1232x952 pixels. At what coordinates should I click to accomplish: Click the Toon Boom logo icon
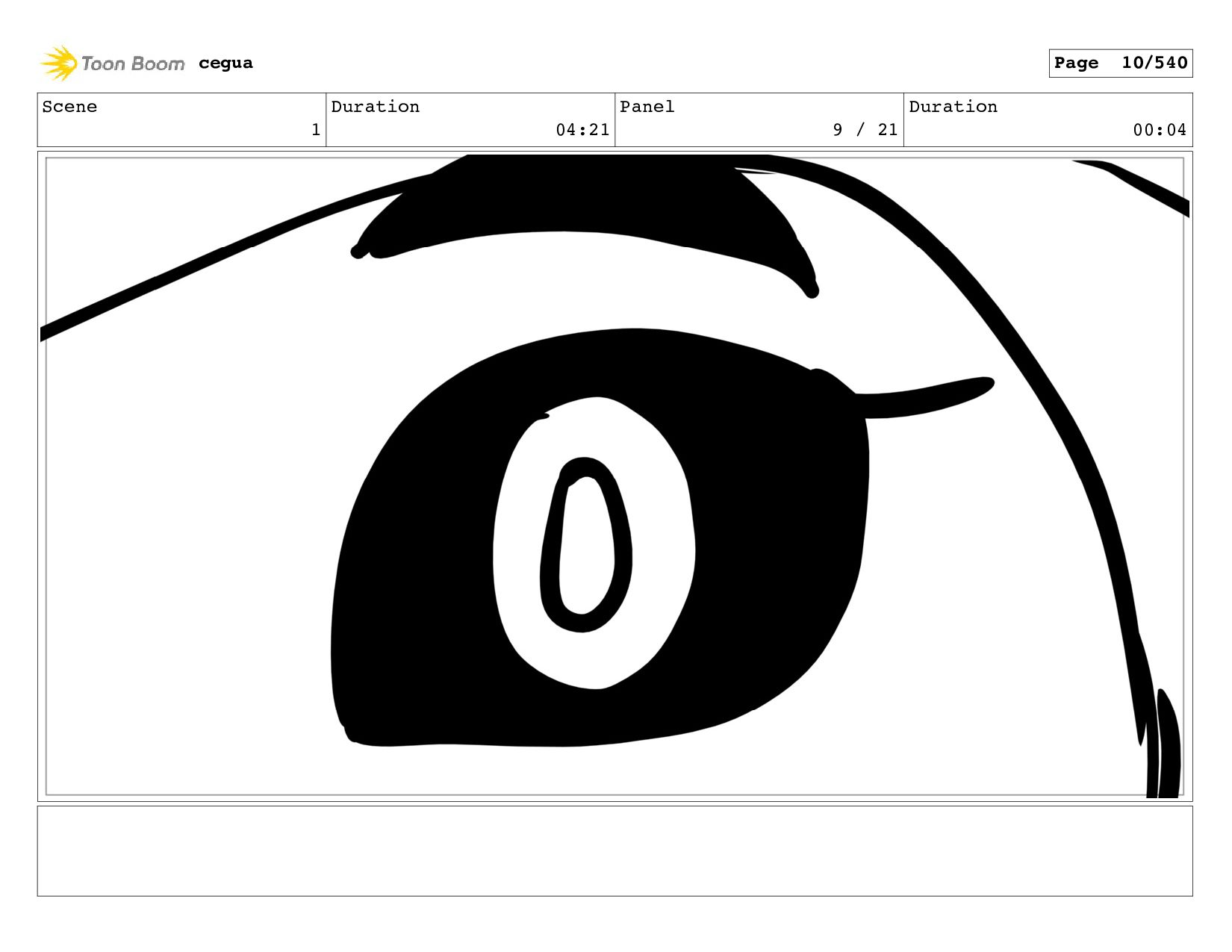point(59,63)
